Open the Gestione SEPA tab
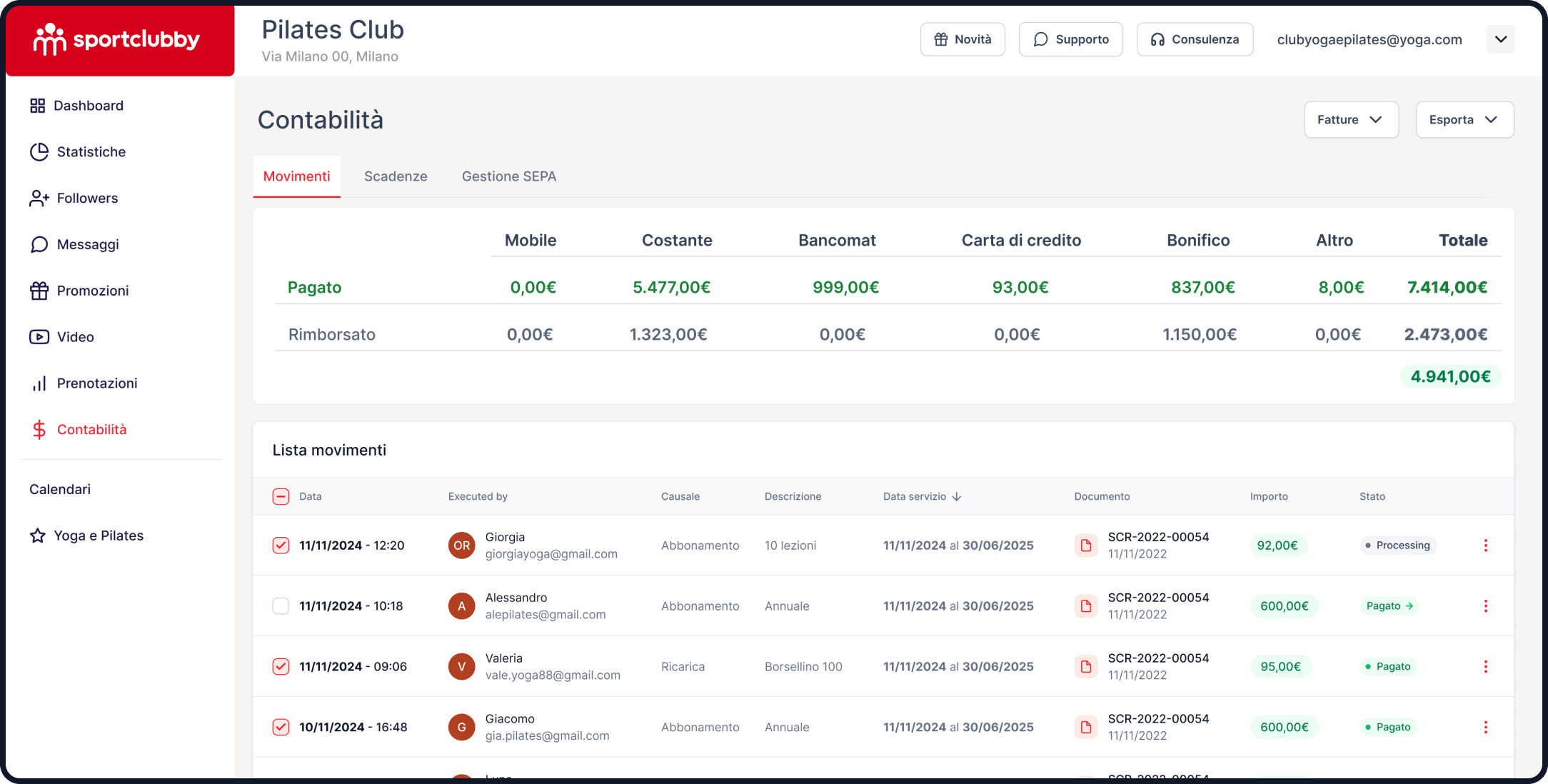Screen dimensions: 1548x784 [508, 176]
